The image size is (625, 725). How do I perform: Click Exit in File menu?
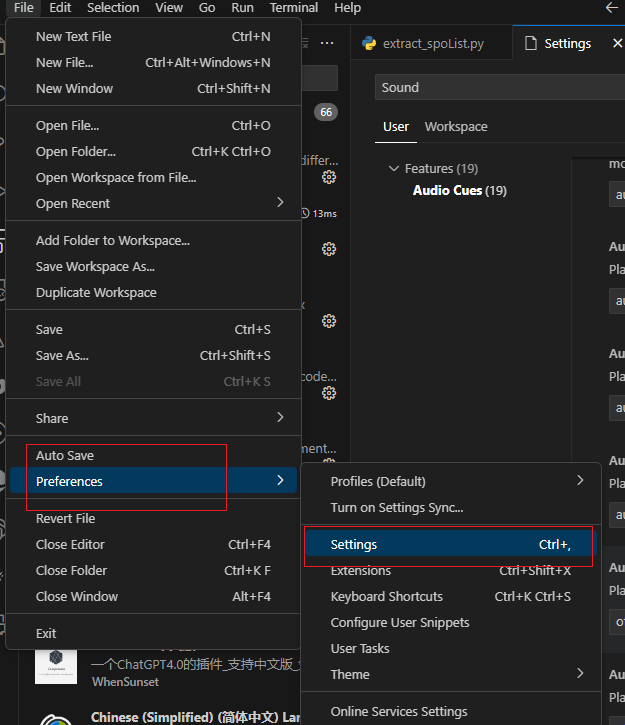click(153, 633)
